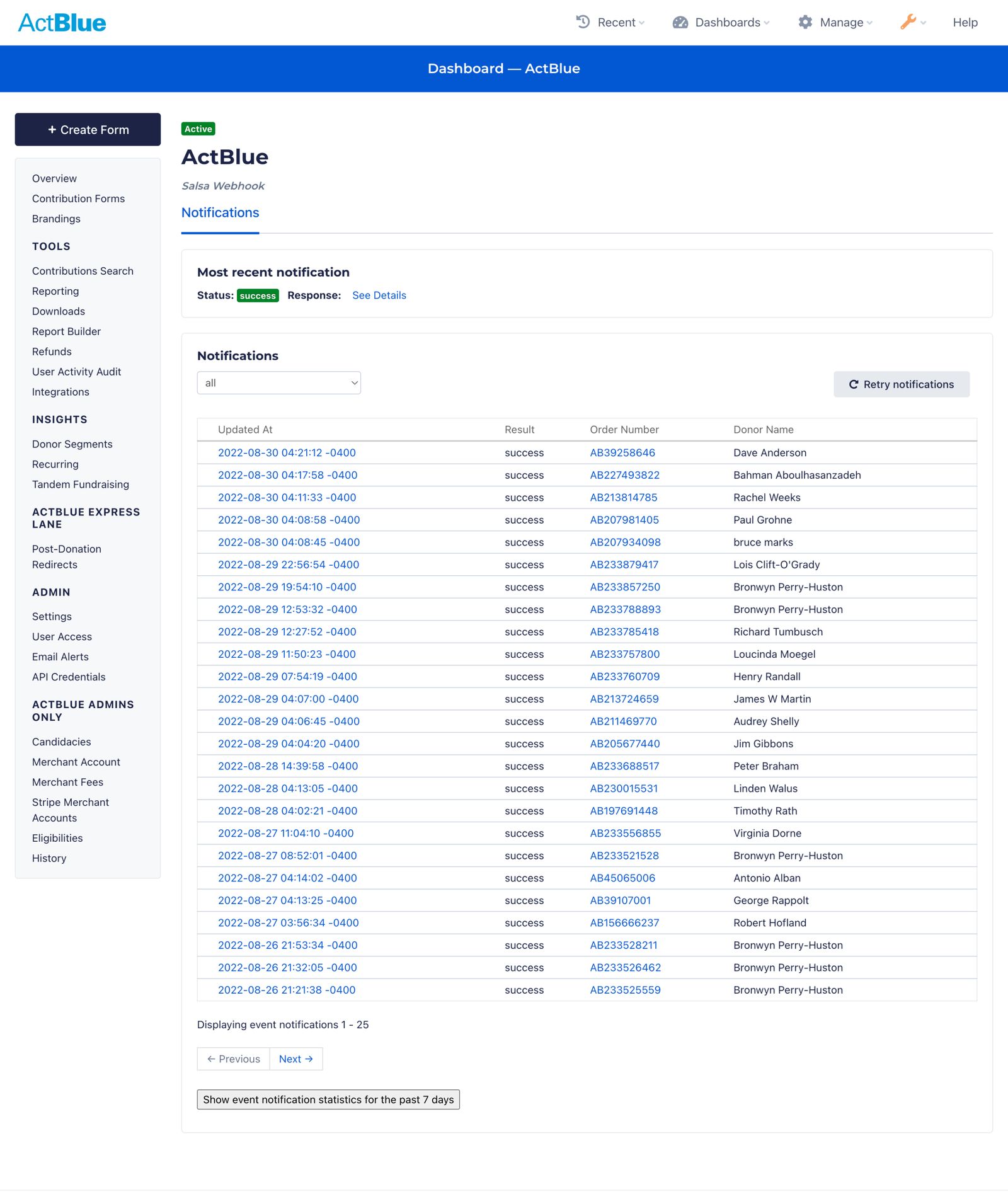The height and width of the screenshot is (1194, 1008).
Task: Open notification dated 2022-08-27 04:14:02
Action: 287,878
